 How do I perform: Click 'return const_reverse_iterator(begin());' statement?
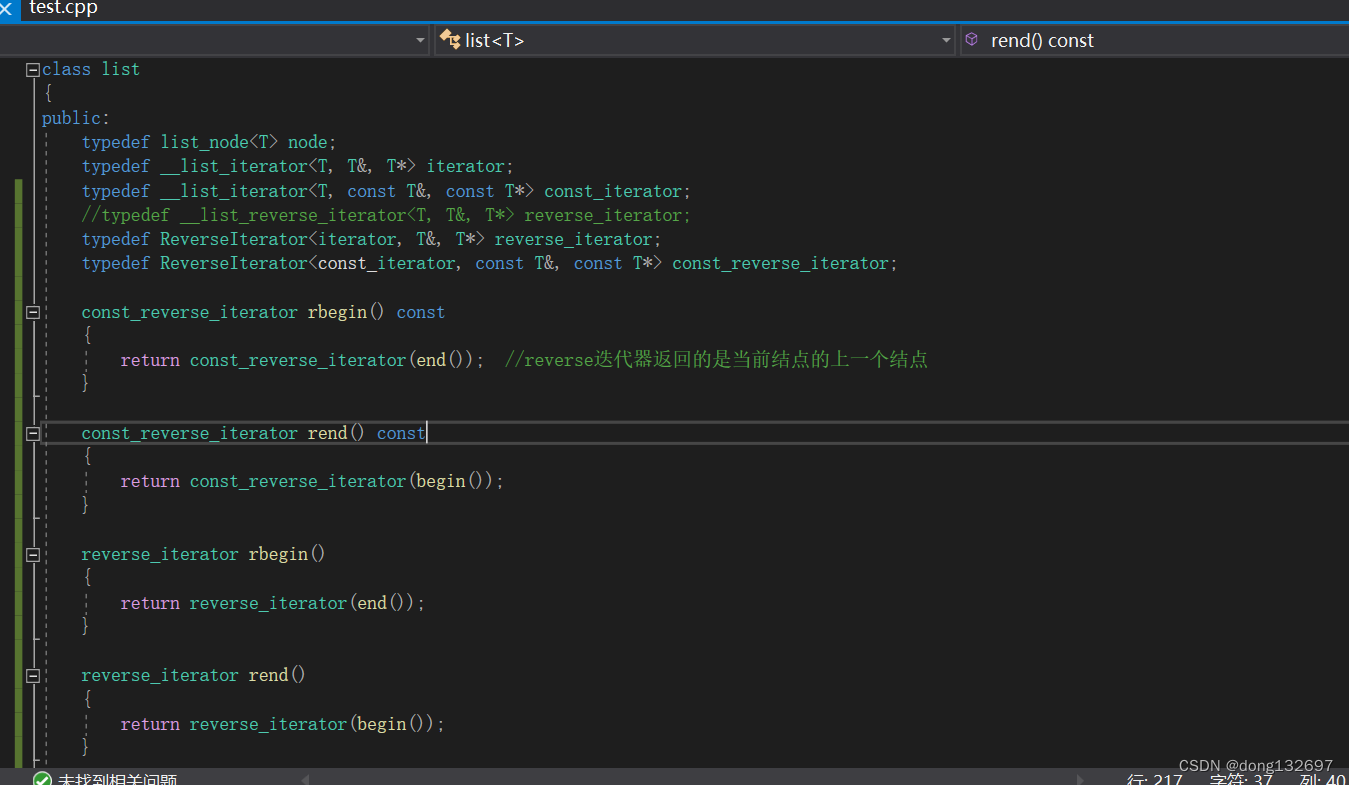tap(312, 481)
